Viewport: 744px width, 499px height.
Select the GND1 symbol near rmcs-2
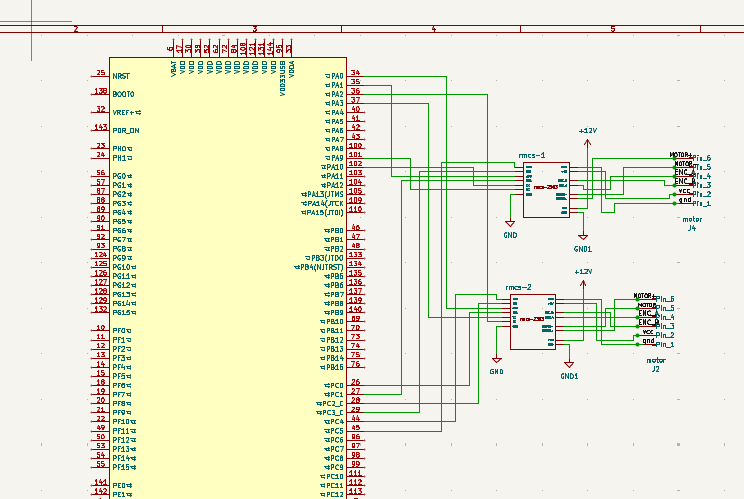tap(569, 370)
